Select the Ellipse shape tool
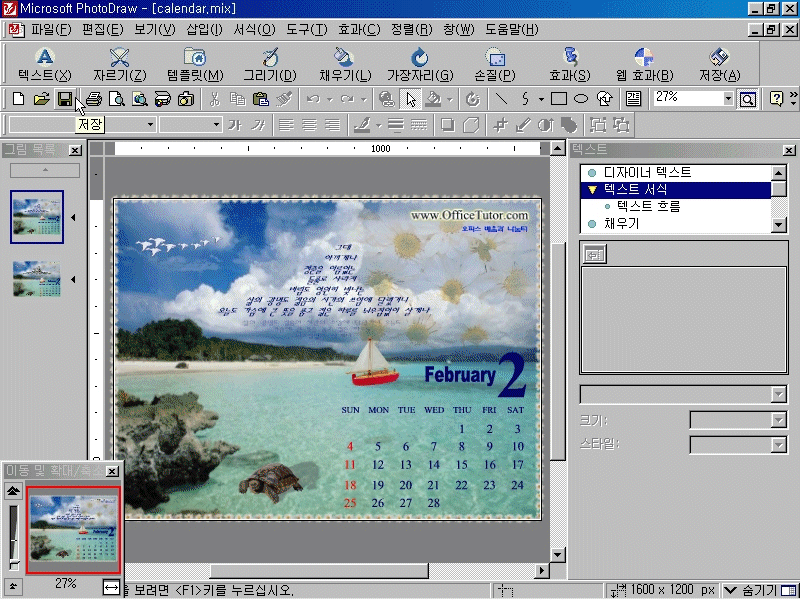Viewport: 800px width, 600px height. point(581,98)
